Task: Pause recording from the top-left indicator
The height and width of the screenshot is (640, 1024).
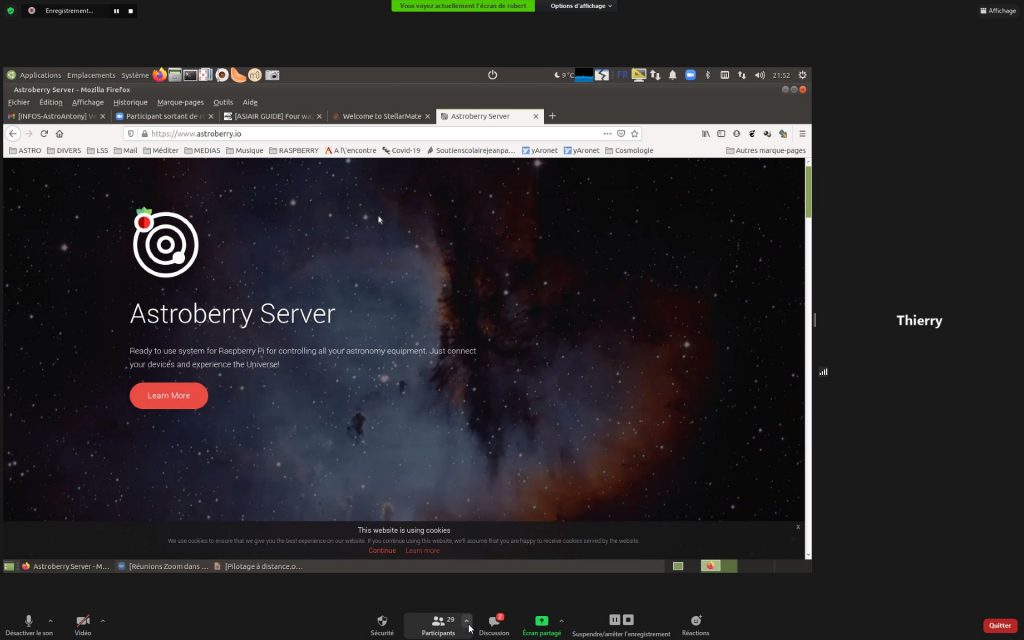Action: click(x=116, y=11)
